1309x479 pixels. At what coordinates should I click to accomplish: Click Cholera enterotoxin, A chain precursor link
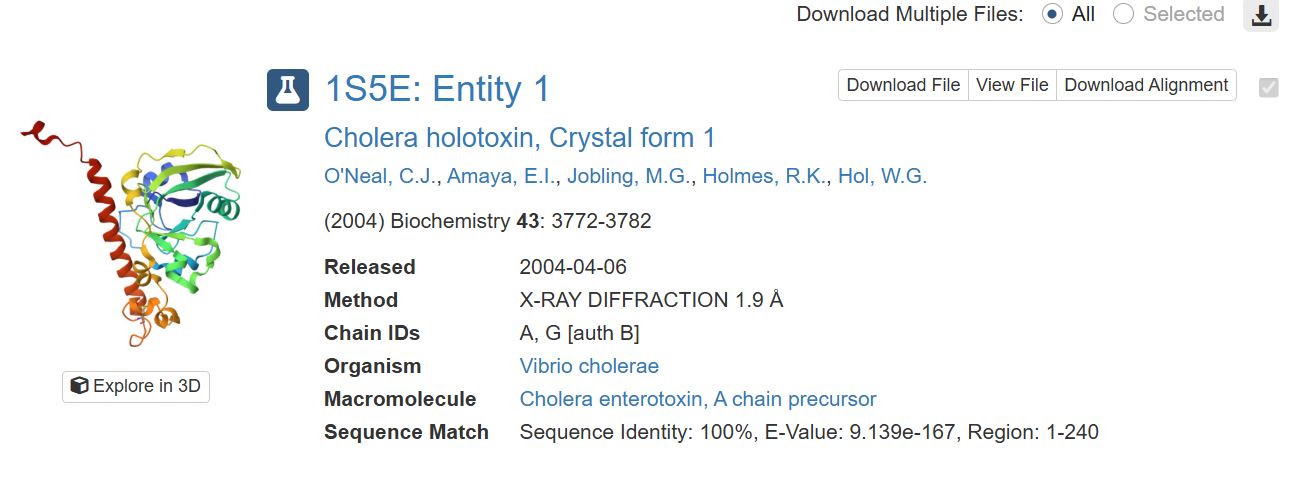pyautogui.click(x=698, y=399)
